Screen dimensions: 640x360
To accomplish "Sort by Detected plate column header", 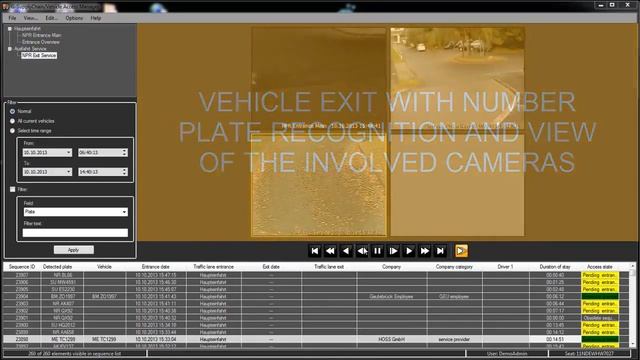I will click(x=58, y=267).
